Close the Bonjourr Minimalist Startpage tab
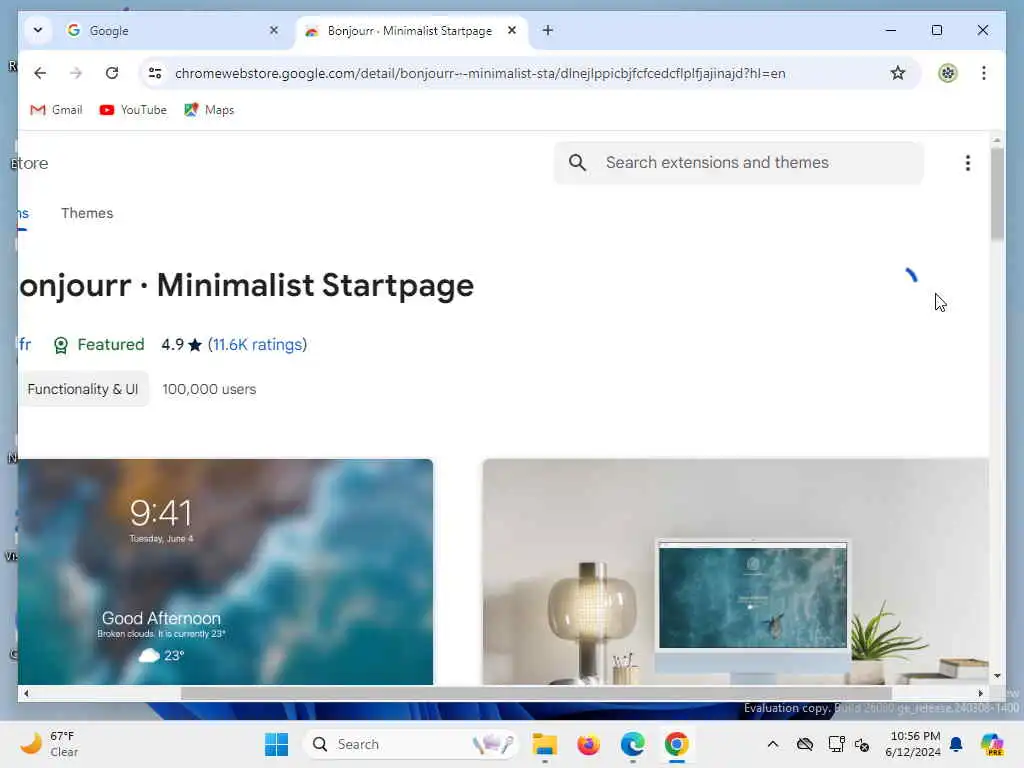 512,30
